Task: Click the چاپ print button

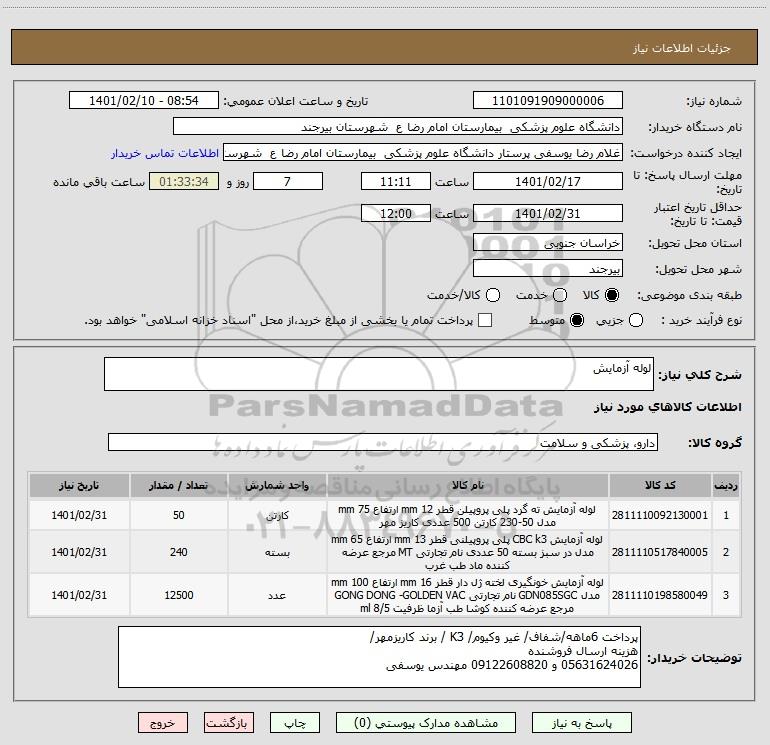Action: click(x=295, y=723)
